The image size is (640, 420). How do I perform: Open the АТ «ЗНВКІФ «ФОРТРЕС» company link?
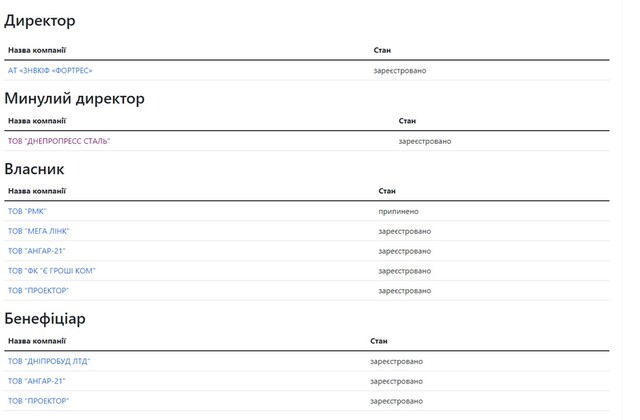[x=50, y=70]
